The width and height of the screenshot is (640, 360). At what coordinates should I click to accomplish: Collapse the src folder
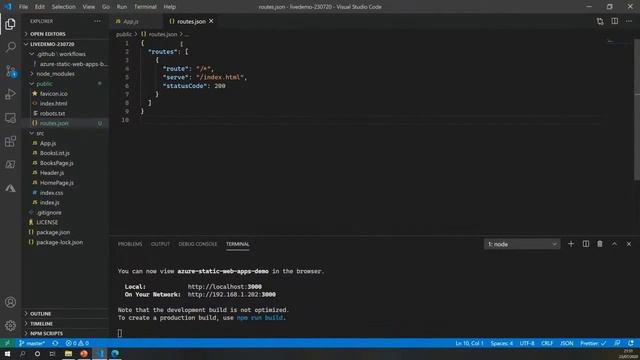(x=65, y=133)
